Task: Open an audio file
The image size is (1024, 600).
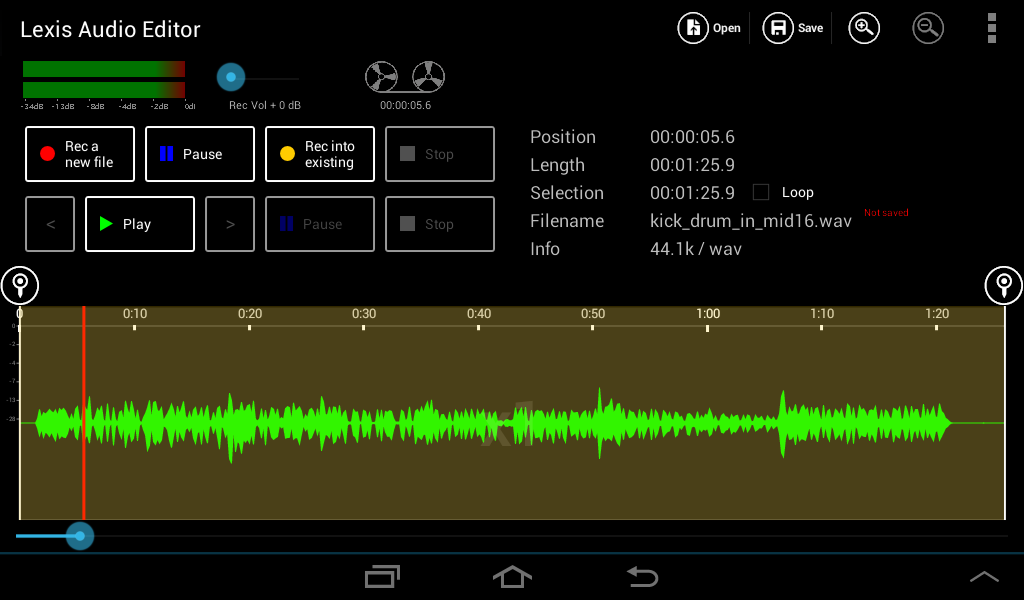Action: (709, 28)
